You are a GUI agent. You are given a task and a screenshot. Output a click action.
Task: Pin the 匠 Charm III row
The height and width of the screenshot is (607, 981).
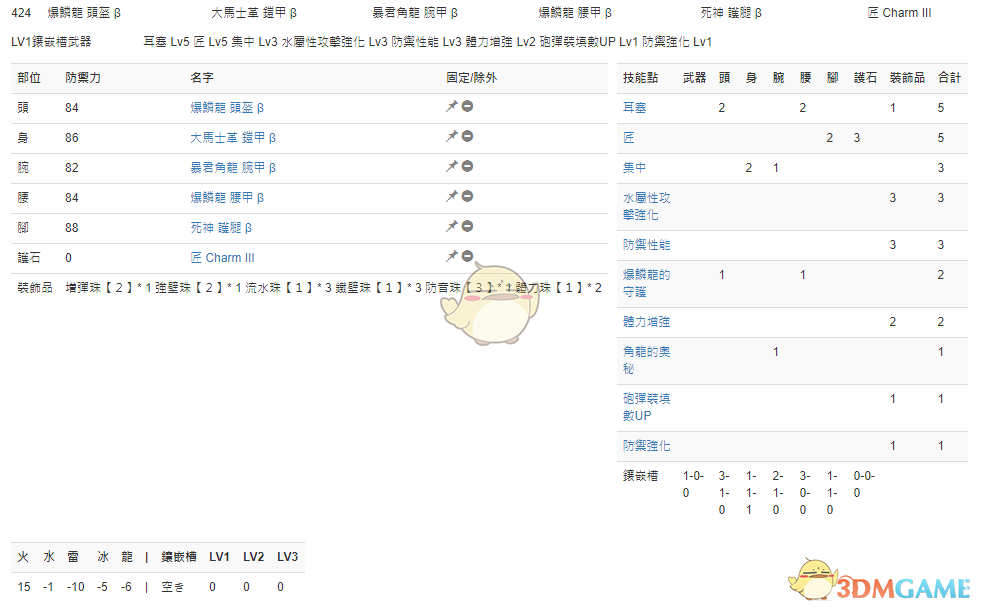[452, 257]
